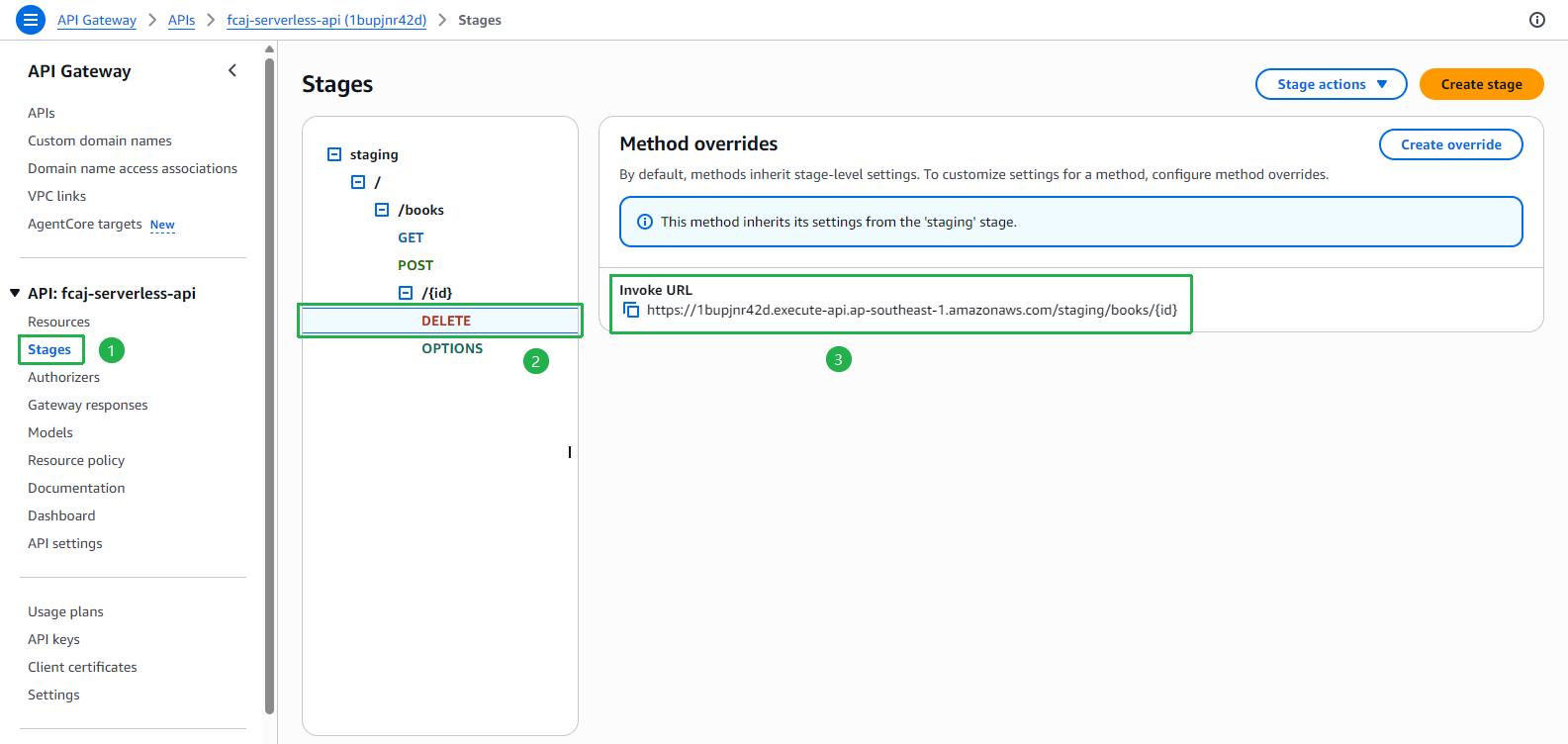Open Models in the sidebar
The image size is (1568, 744).
(x=50, y=432)
